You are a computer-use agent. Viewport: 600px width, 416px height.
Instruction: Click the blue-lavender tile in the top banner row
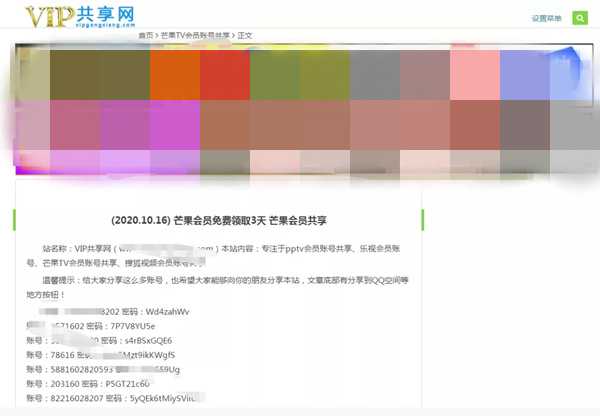[524, 72]
